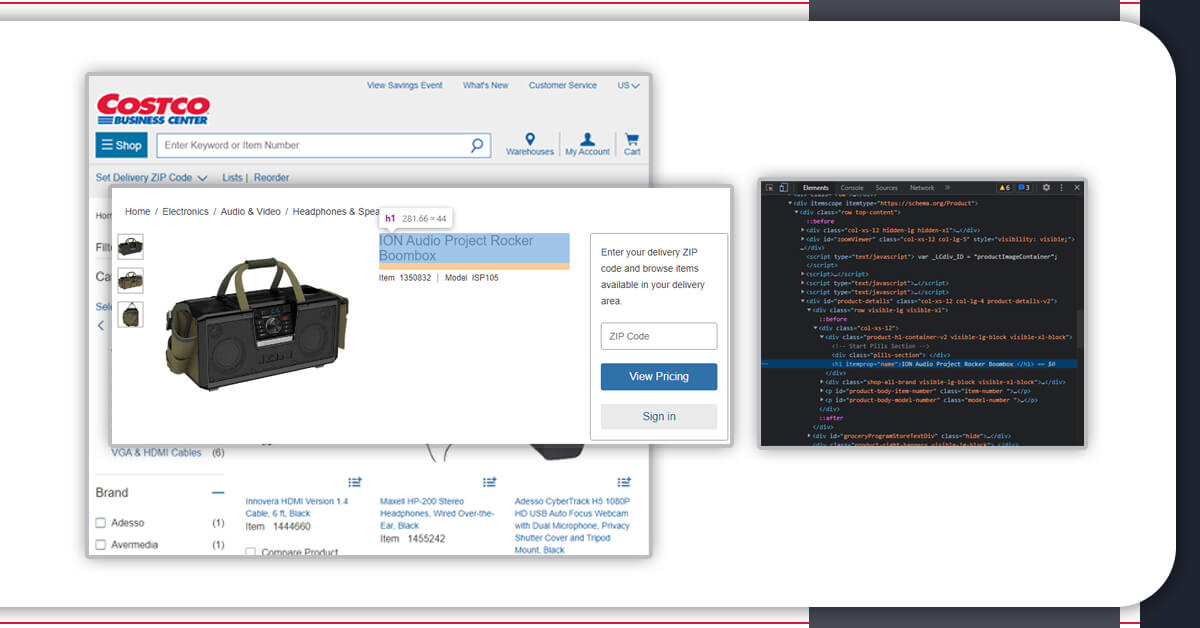Go to the Electronics breadcrumb

click(186, 212)
